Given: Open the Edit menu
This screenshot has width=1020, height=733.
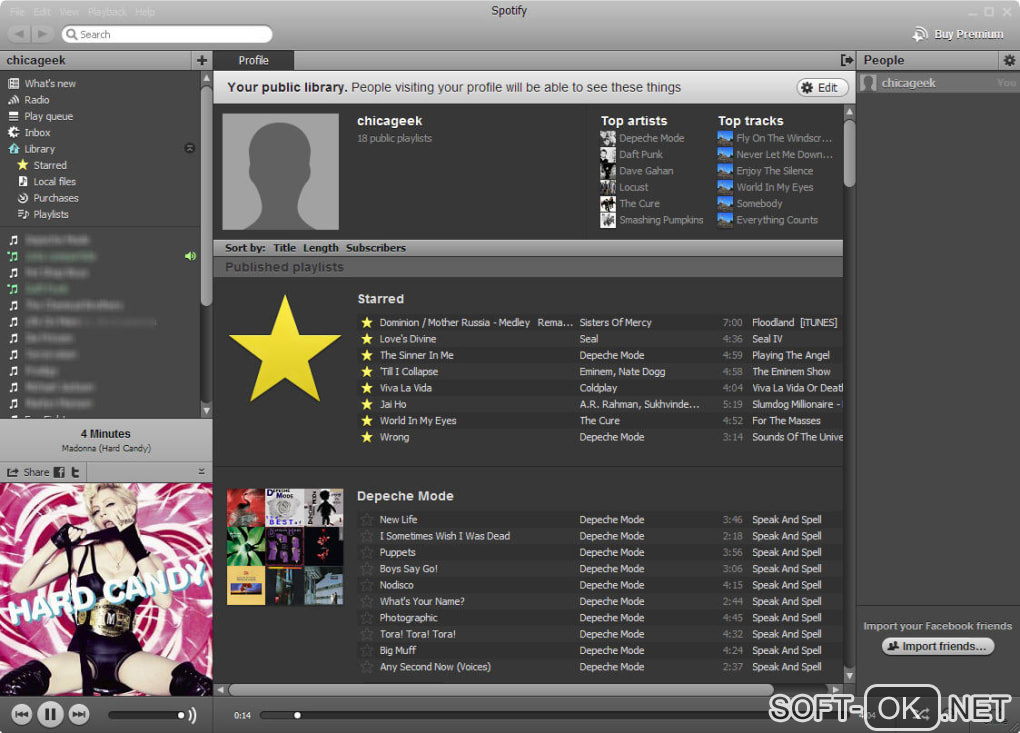Looking at the screenshot, I should [x=42, y=12].
